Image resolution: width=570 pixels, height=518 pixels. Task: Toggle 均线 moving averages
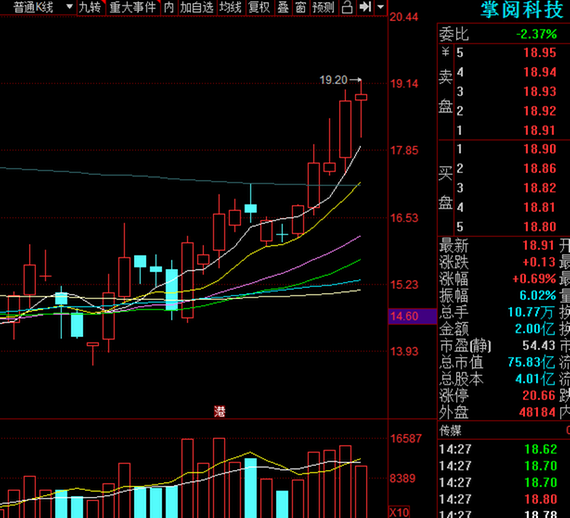pyautogui.click(x=230, y=7)
